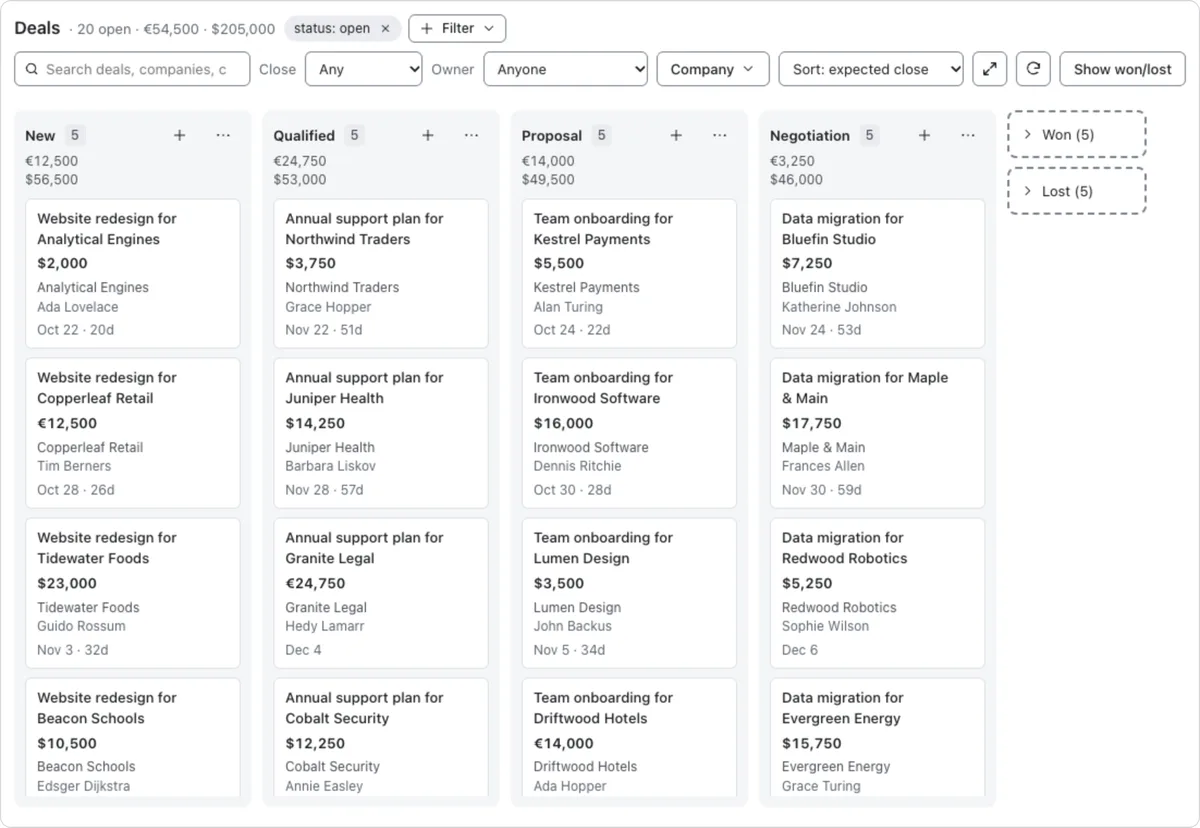The image size is (1200, 828).
Task: Open Team onboarding for Driftwood Hotels deal
Action: click(x=629, y=738)
